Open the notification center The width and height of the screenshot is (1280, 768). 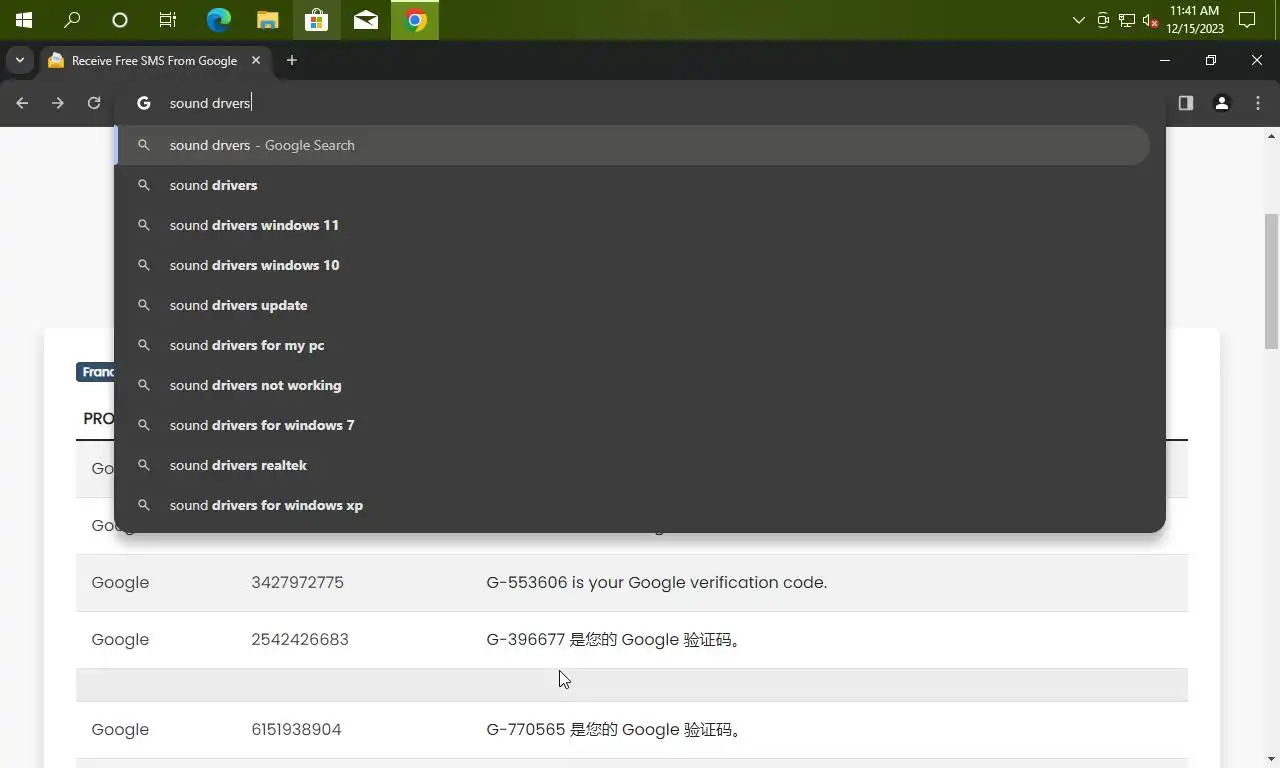coord(1247,20)
